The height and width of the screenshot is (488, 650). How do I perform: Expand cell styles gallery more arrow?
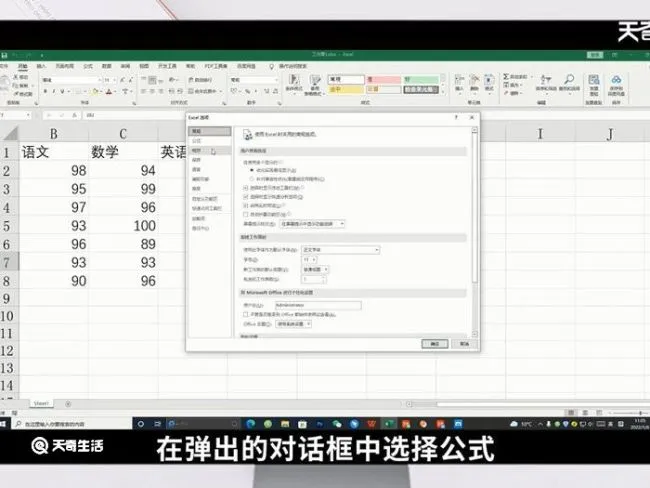click(x=443, y=91)
